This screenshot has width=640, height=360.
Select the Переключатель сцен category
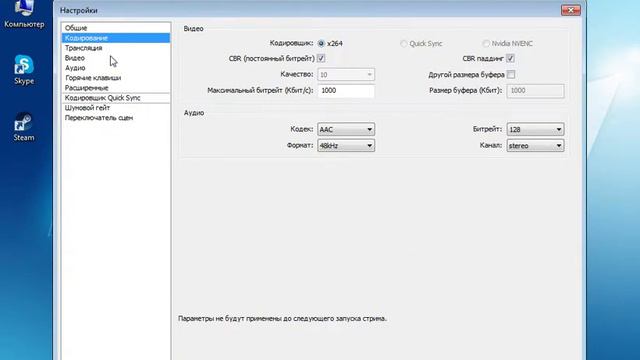pos(116,118)
